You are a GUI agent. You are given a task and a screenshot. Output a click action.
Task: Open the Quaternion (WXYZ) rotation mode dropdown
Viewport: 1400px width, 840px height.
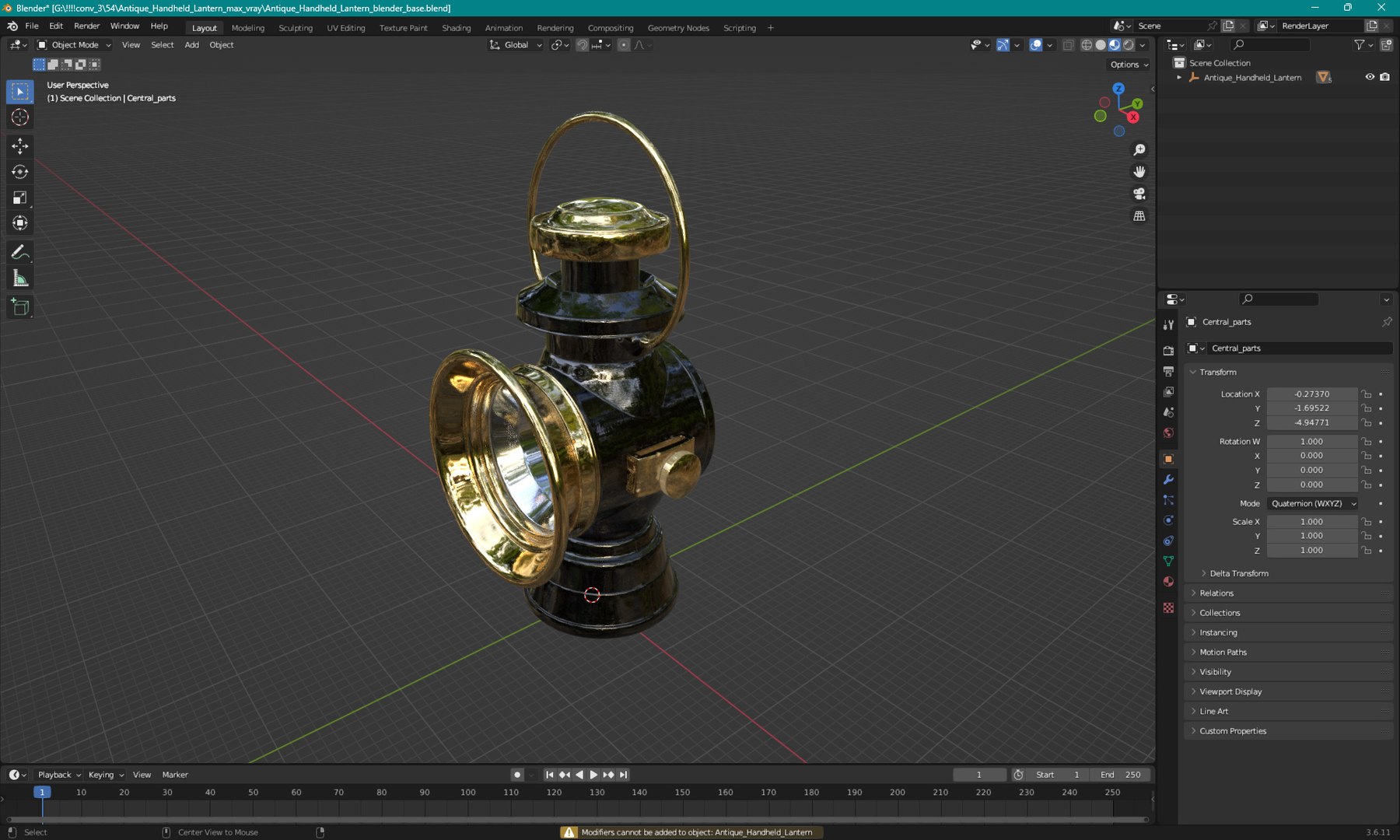tap(1313, 504)
